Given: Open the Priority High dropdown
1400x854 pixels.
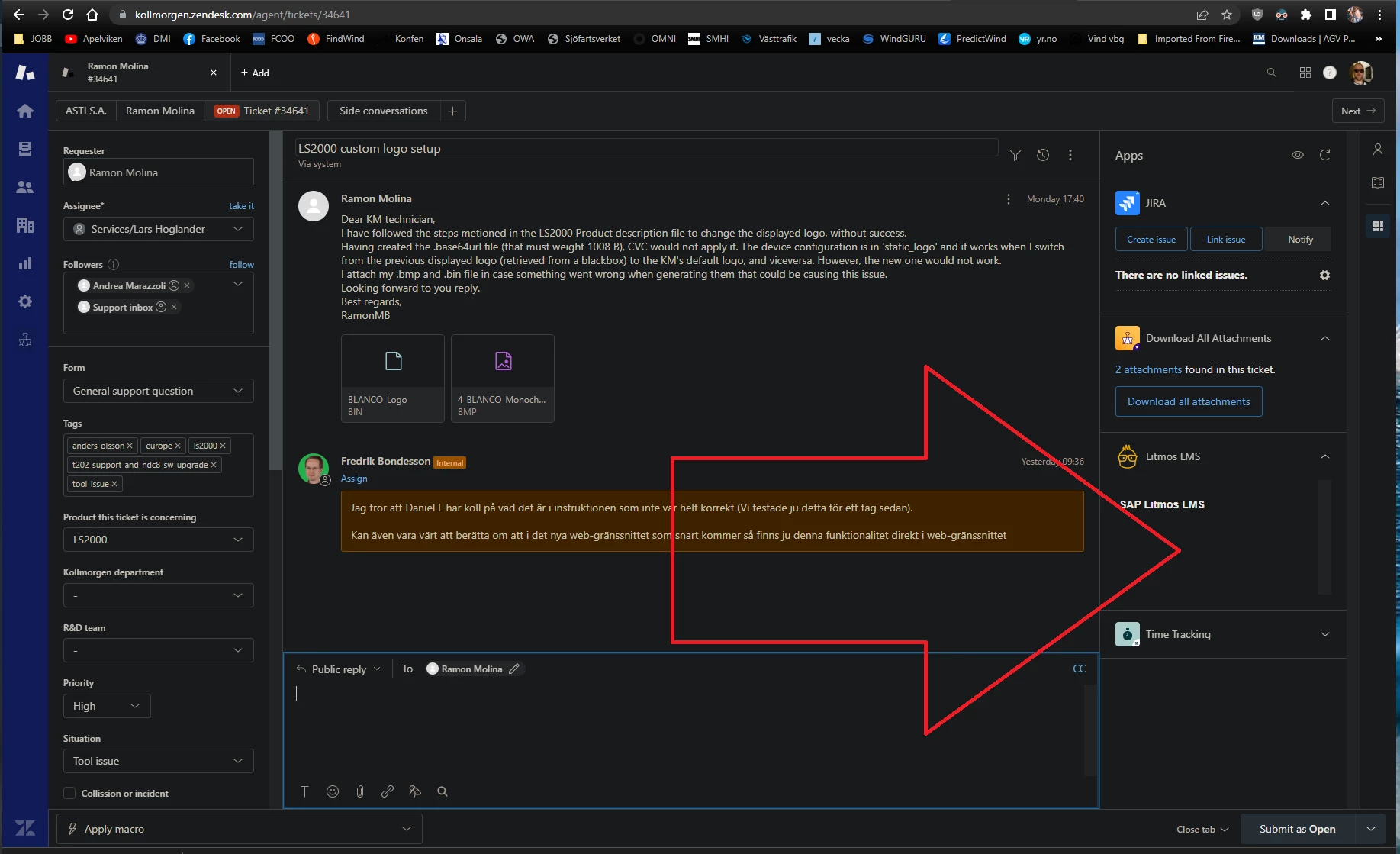Looking at the screenshot, I should tap(107, 706).
